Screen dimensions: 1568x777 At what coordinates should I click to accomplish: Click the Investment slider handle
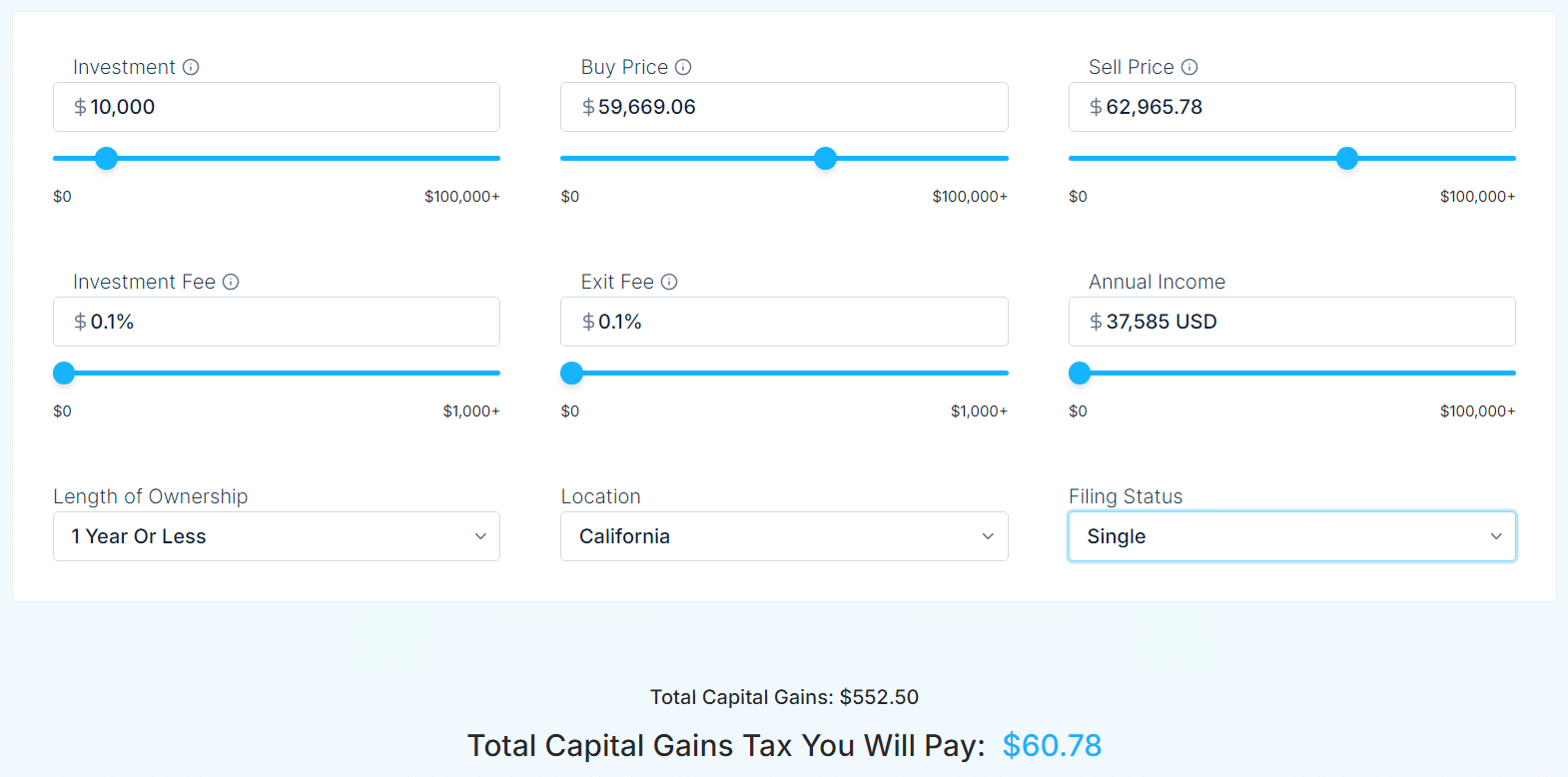[106, 158]
